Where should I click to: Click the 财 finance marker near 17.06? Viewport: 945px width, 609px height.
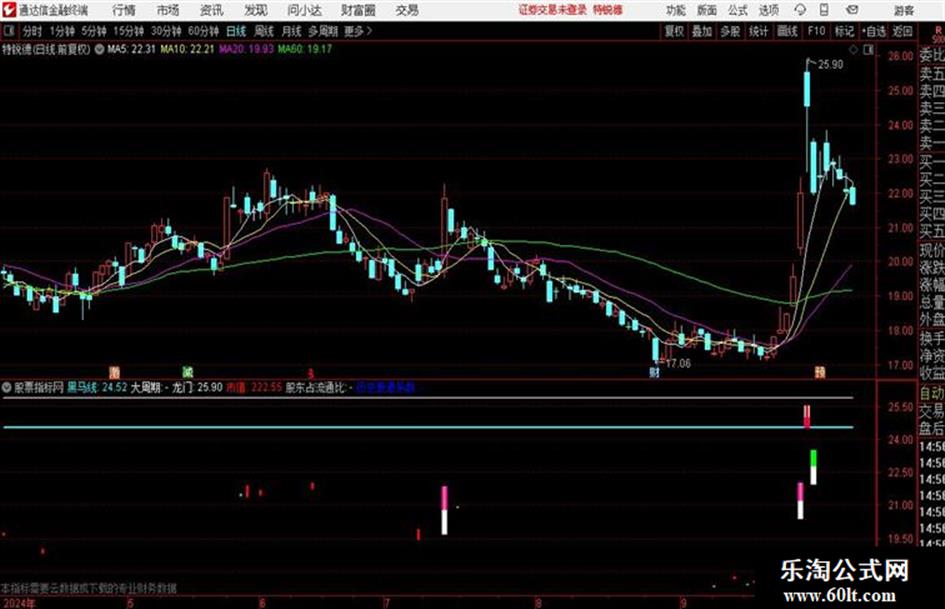(655, 372)
